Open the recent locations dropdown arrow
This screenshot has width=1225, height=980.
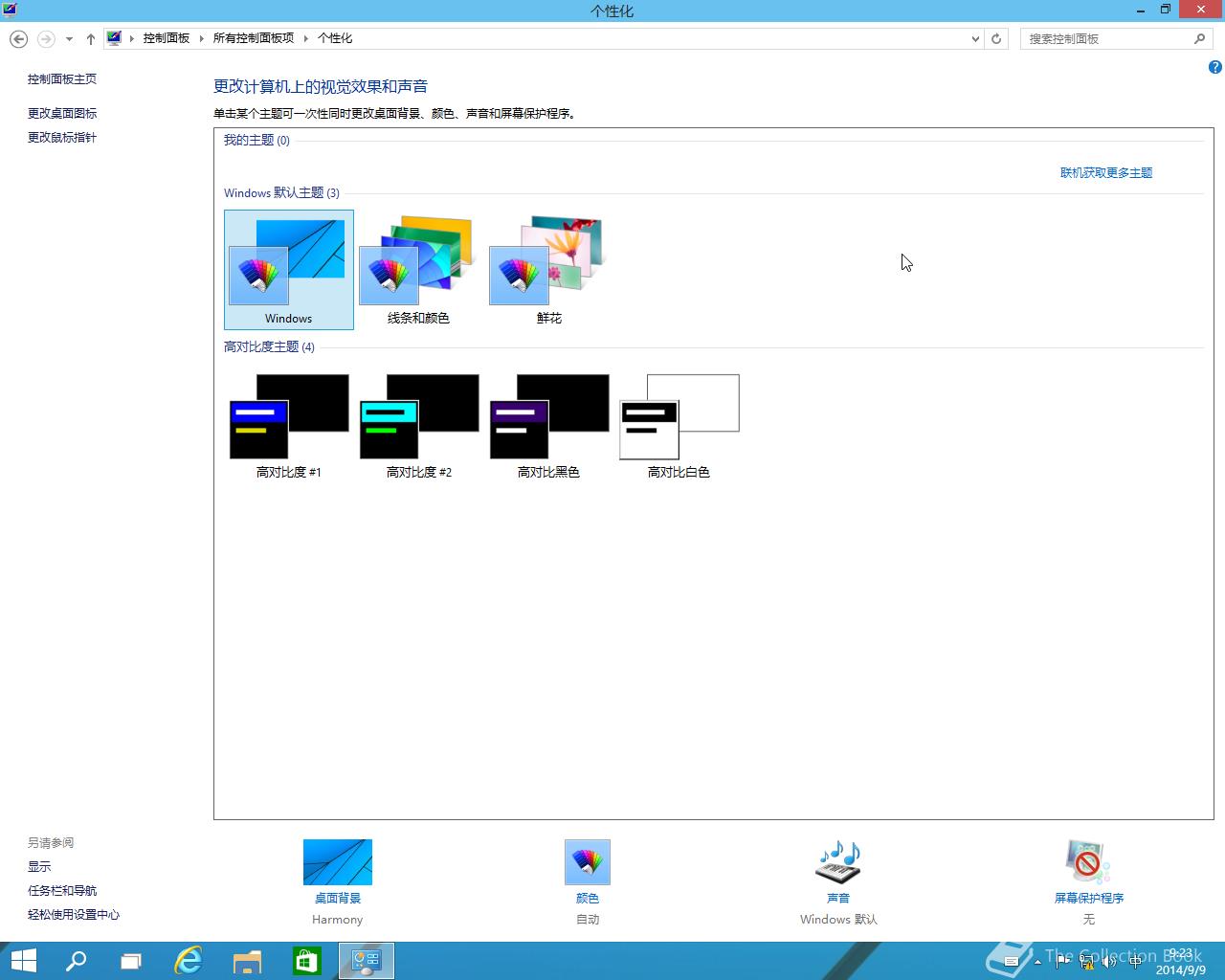pyautogui.click(x=69, y=39)
